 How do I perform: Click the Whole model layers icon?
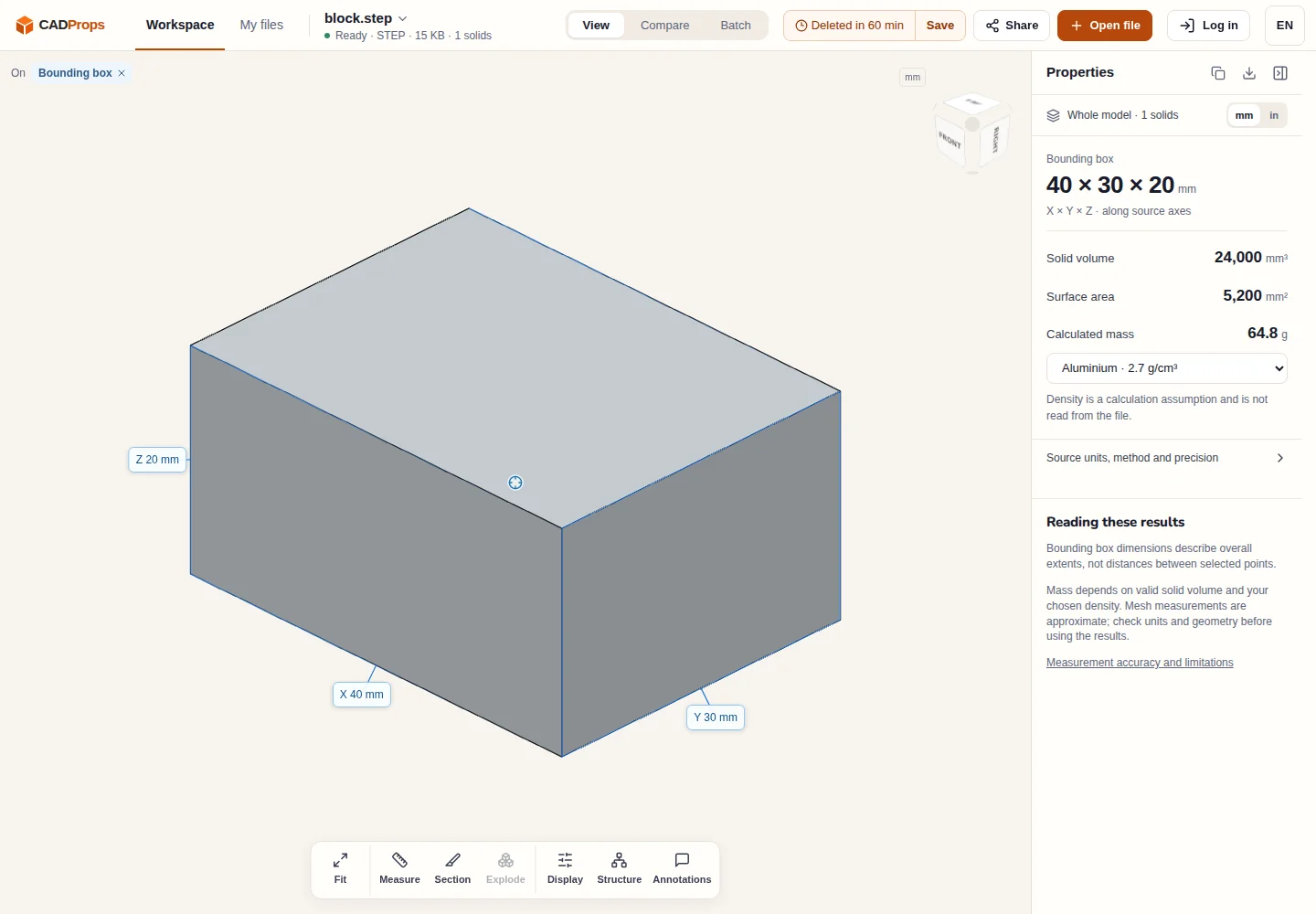click(x=1053, y=115)
